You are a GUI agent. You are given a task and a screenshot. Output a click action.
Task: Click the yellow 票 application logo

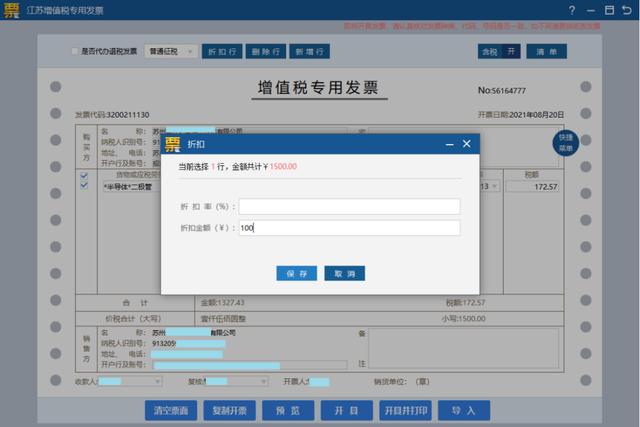pos(12,10)
